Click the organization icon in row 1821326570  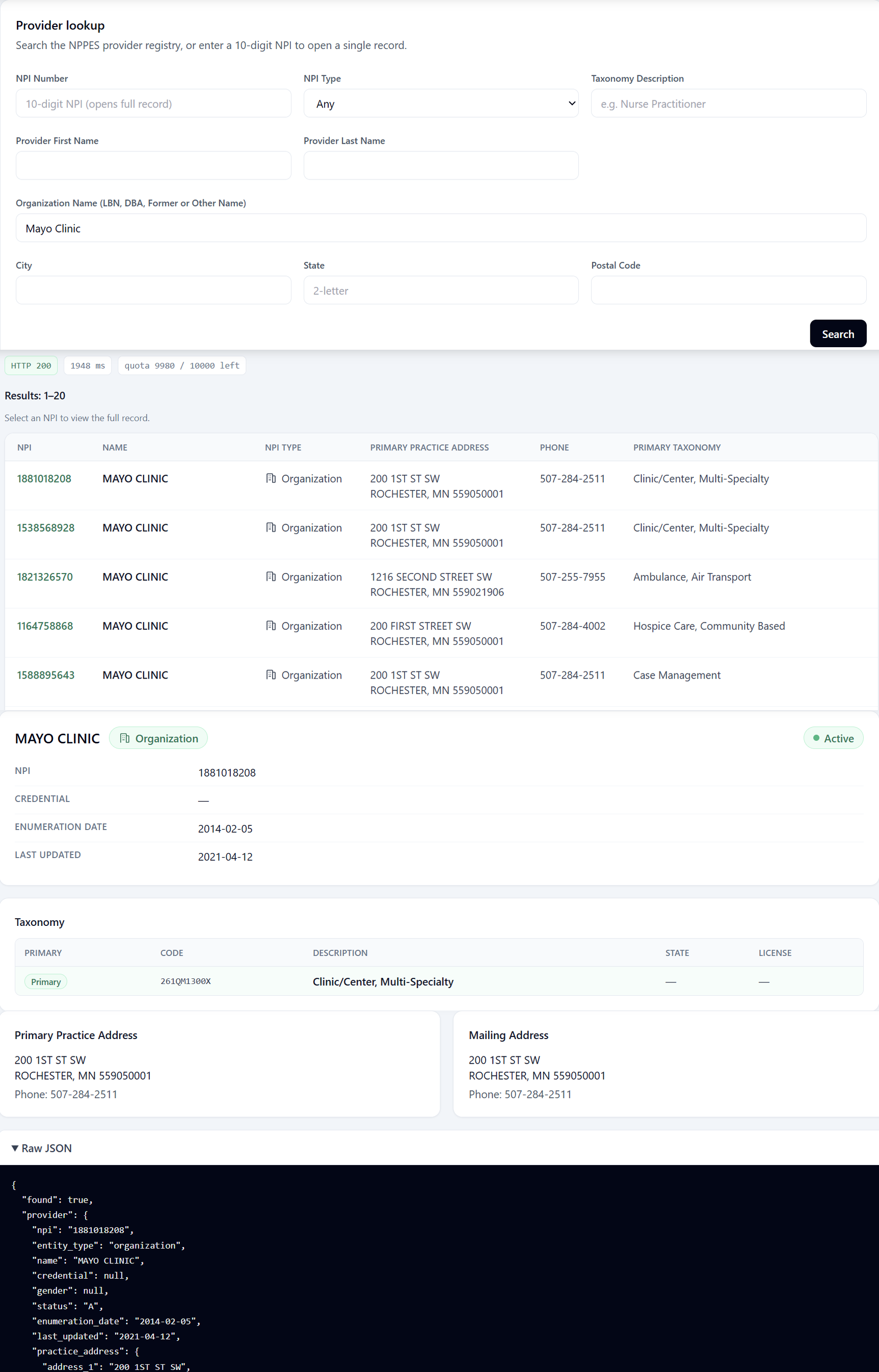point(271,577)
